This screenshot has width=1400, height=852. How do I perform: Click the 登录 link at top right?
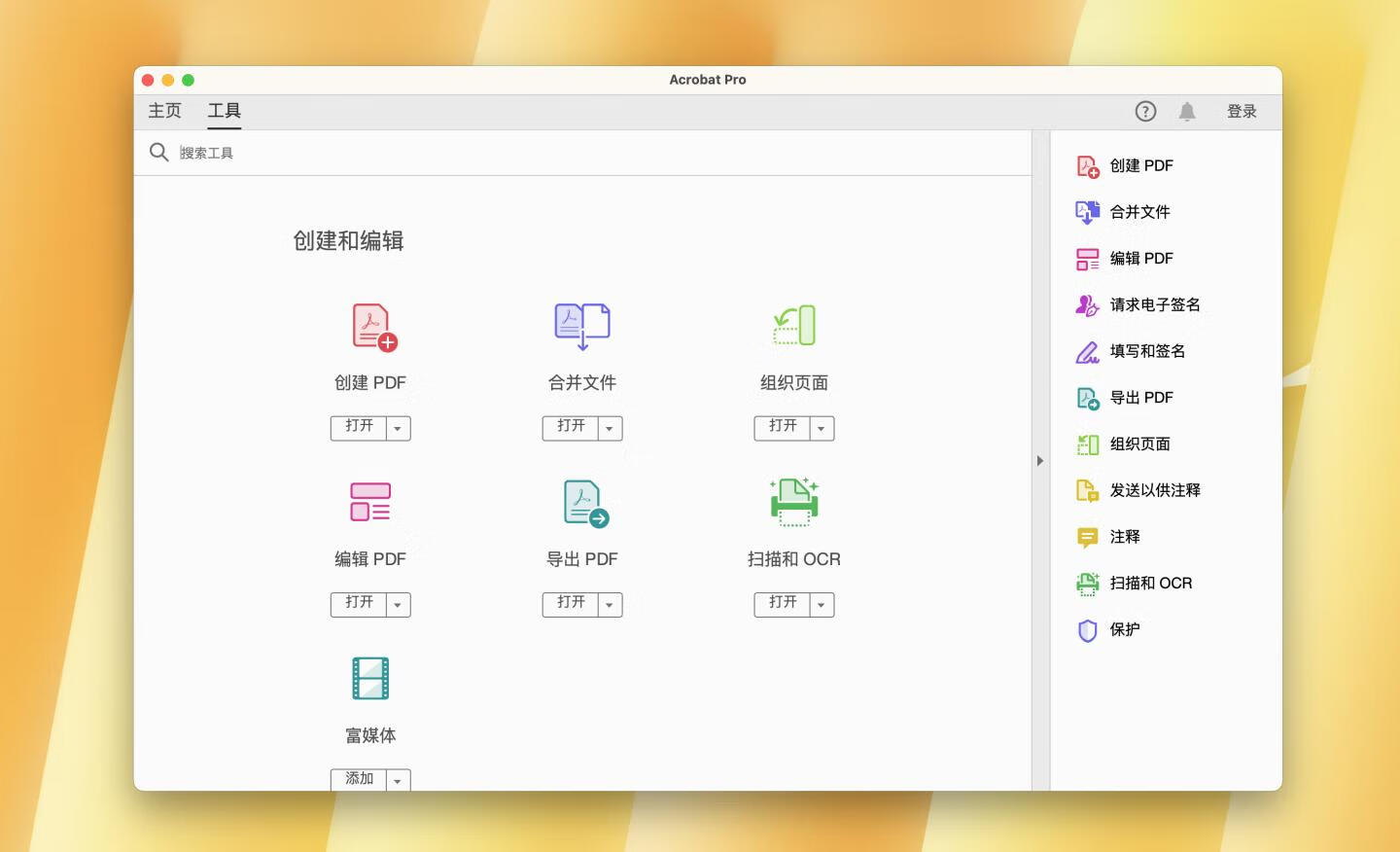[x=1242, y=111]
